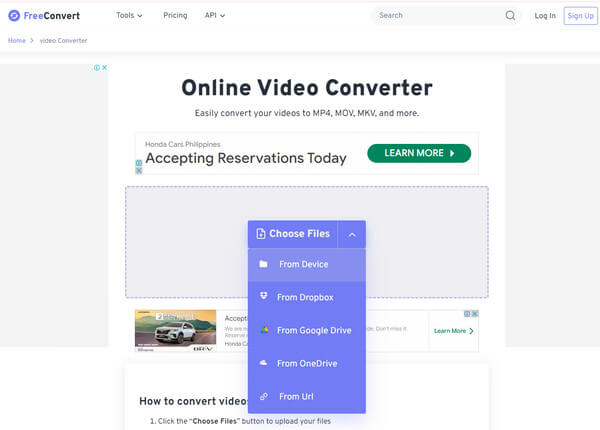The height and width of the screenshot is (430, 600).
Task: Select From Device upload option
Action: pyautogui.click(x=307, y=265)
